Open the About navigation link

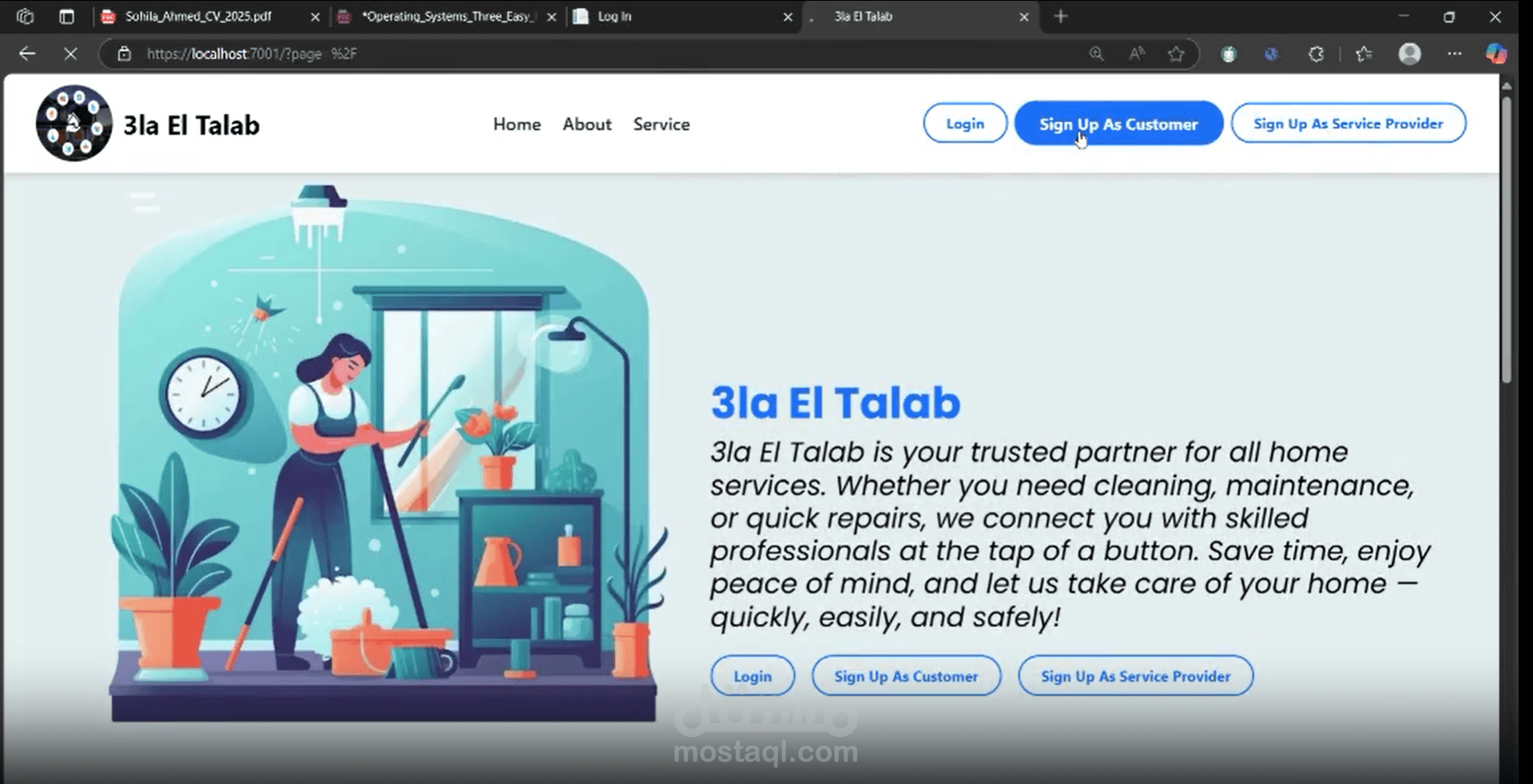click(587, 124)
